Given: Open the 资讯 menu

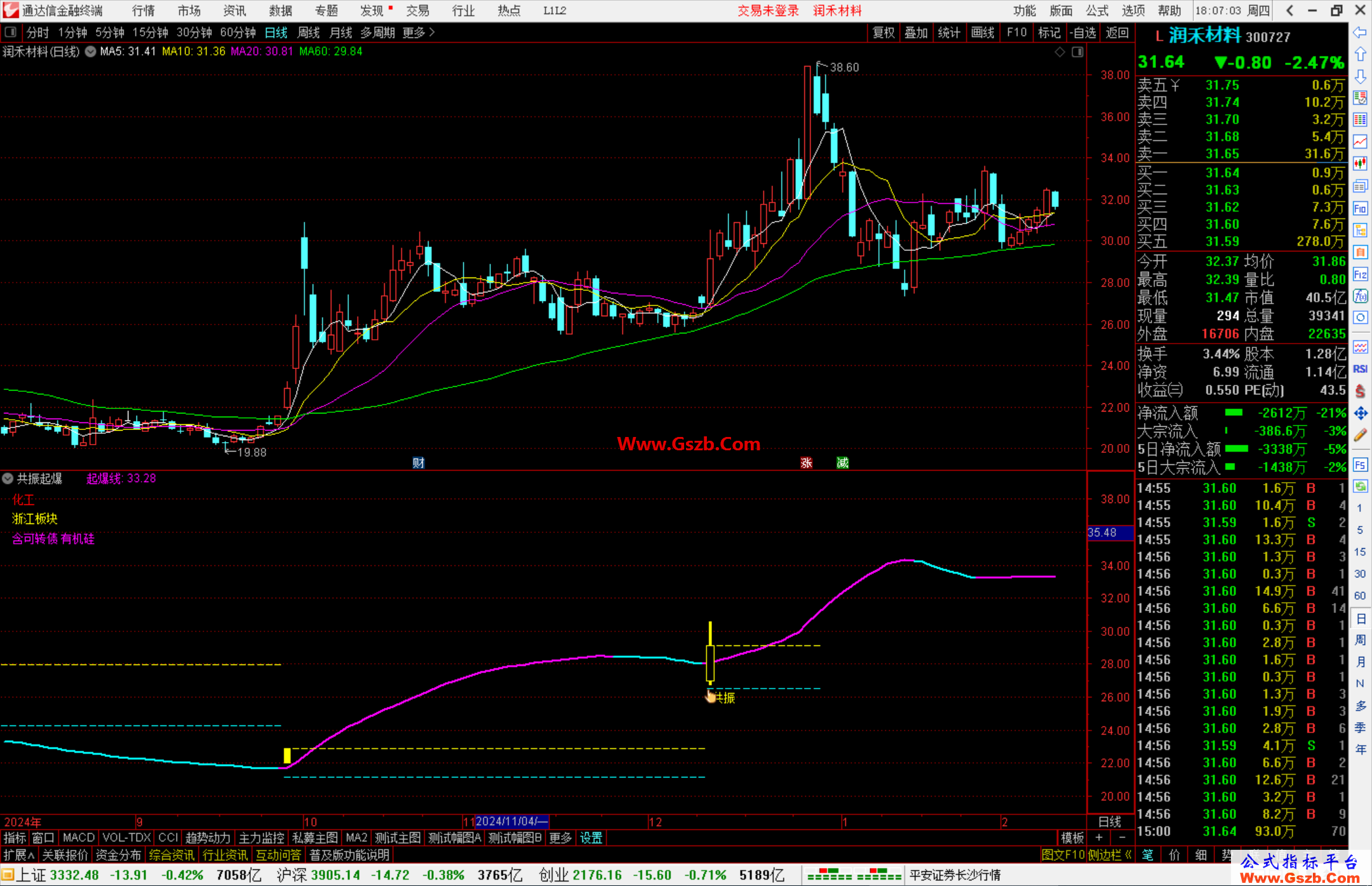Looking at the screenshot, I should click(x=234, y=11).
